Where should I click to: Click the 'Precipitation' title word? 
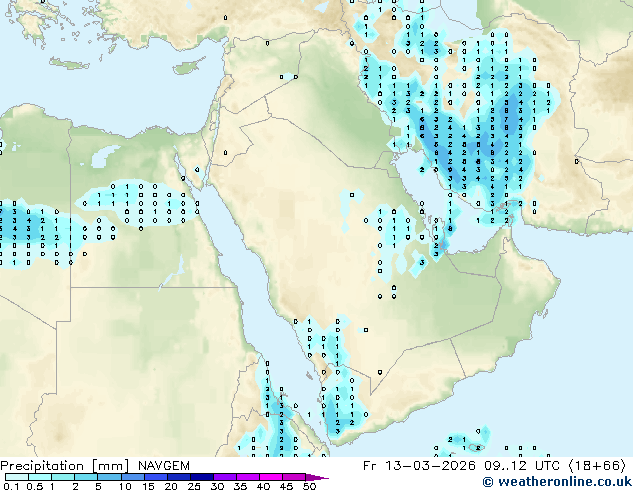pyautogui.click(x=42, y=466)
